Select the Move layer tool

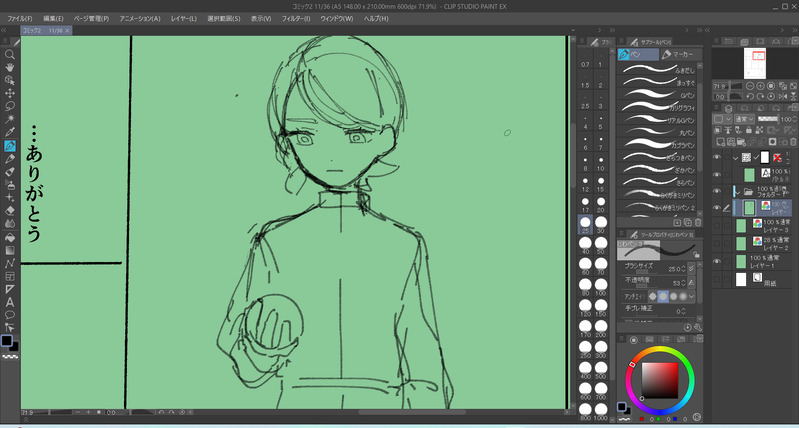coord(10,93)
